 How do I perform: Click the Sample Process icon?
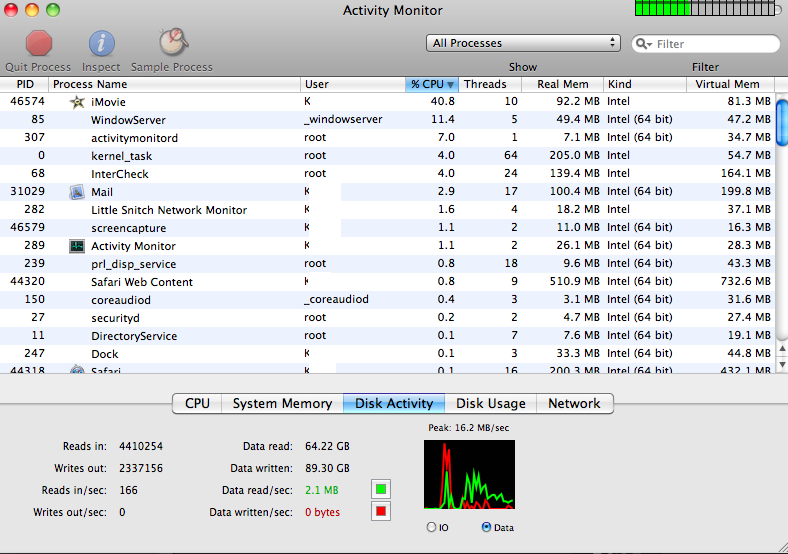coord(174,42)
